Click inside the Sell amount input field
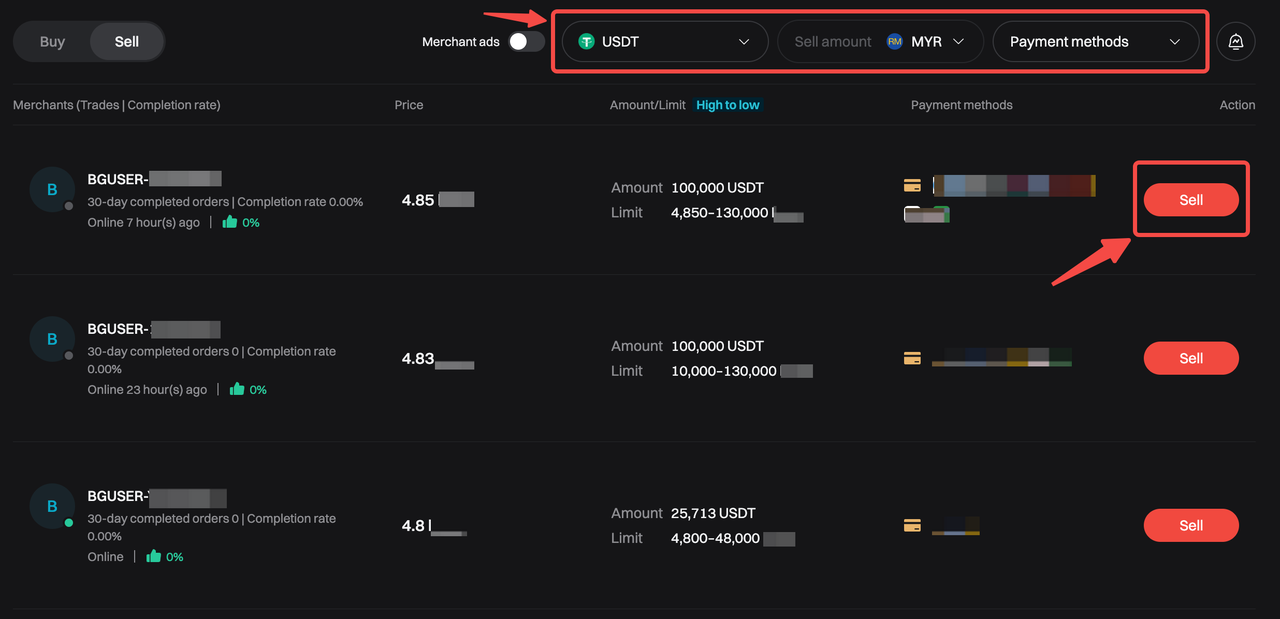The height and width of the screenshot is (619, 1280). point(835,41)
